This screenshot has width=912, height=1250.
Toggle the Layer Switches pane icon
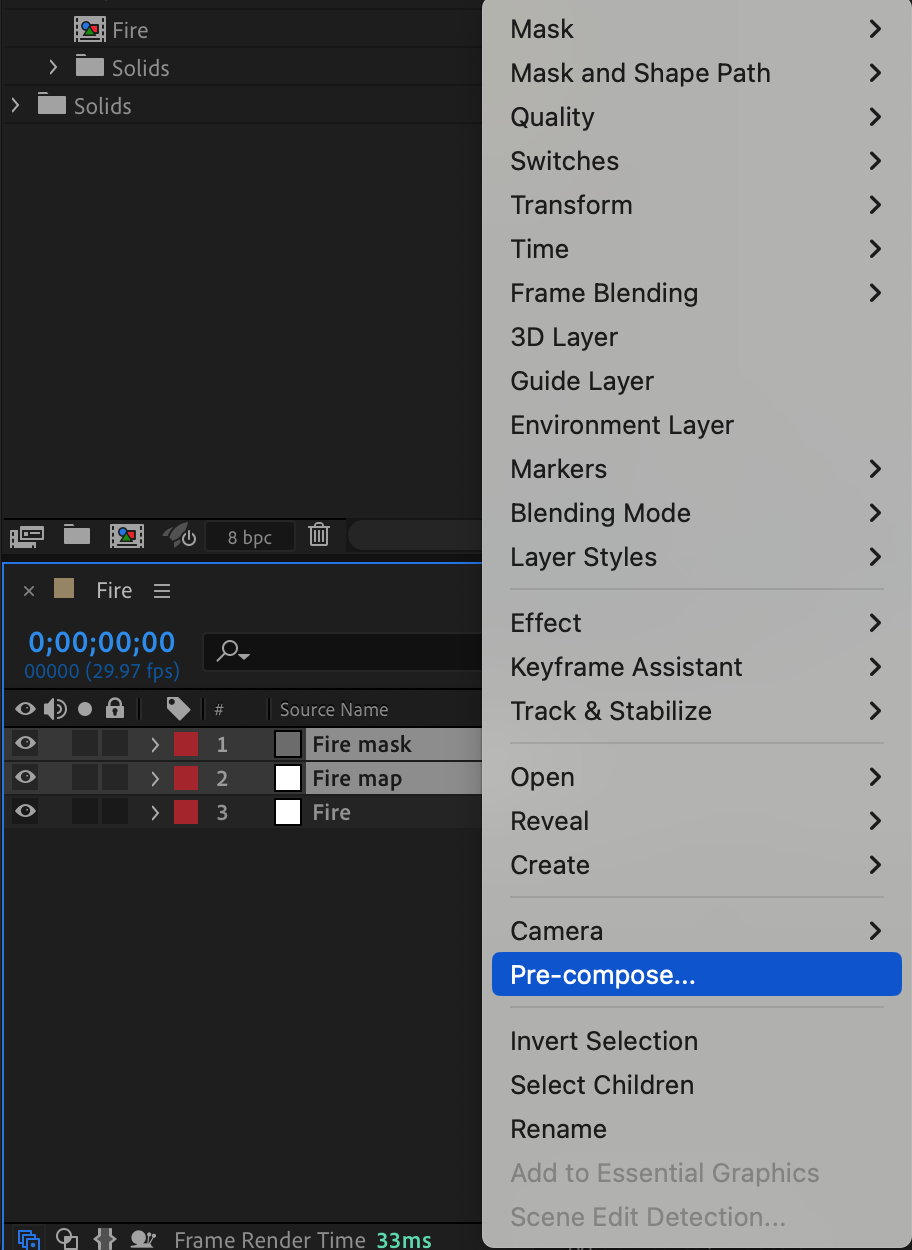coord(29,1239)
